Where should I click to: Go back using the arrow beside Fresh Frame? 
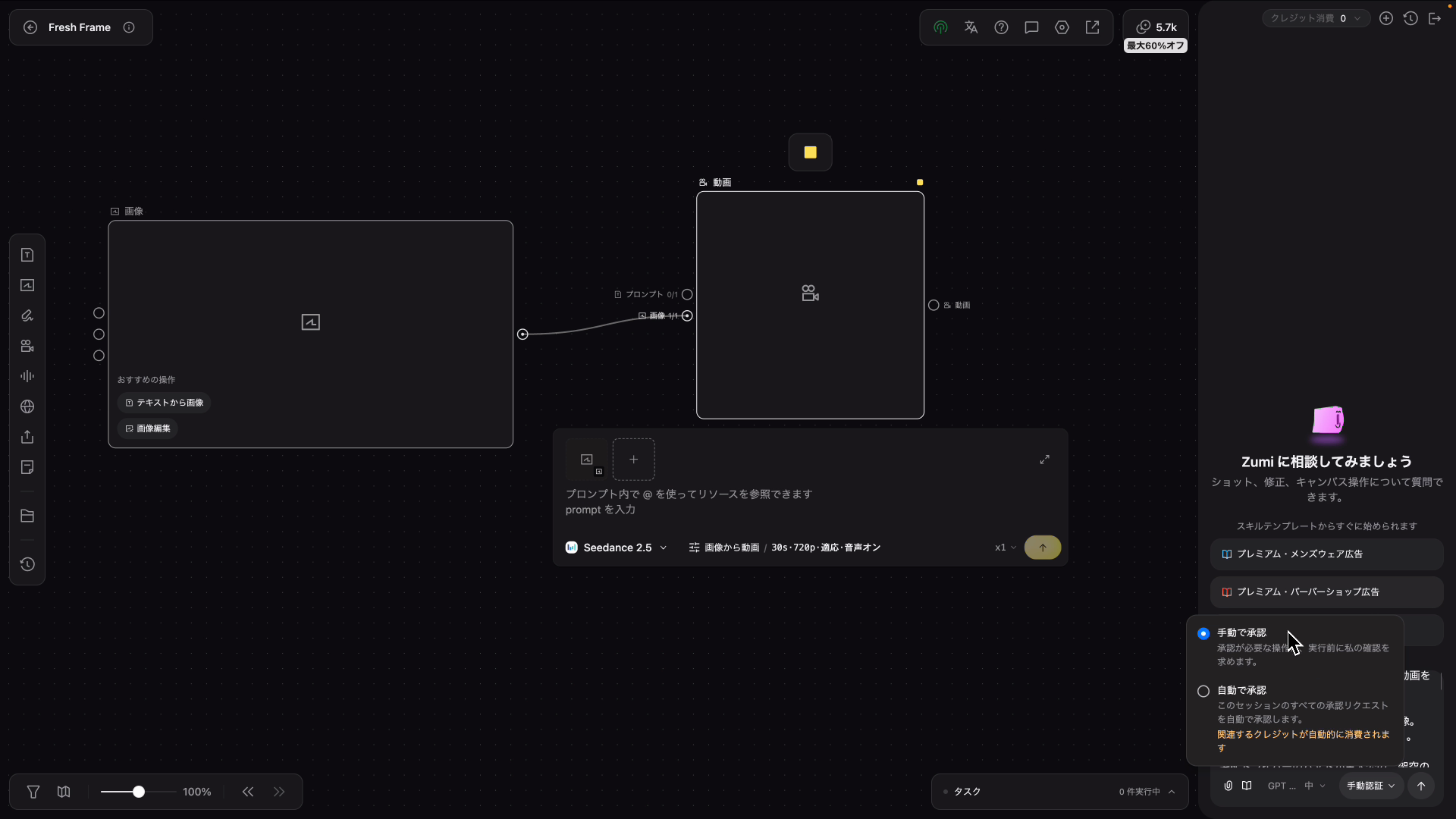(30, 27)
